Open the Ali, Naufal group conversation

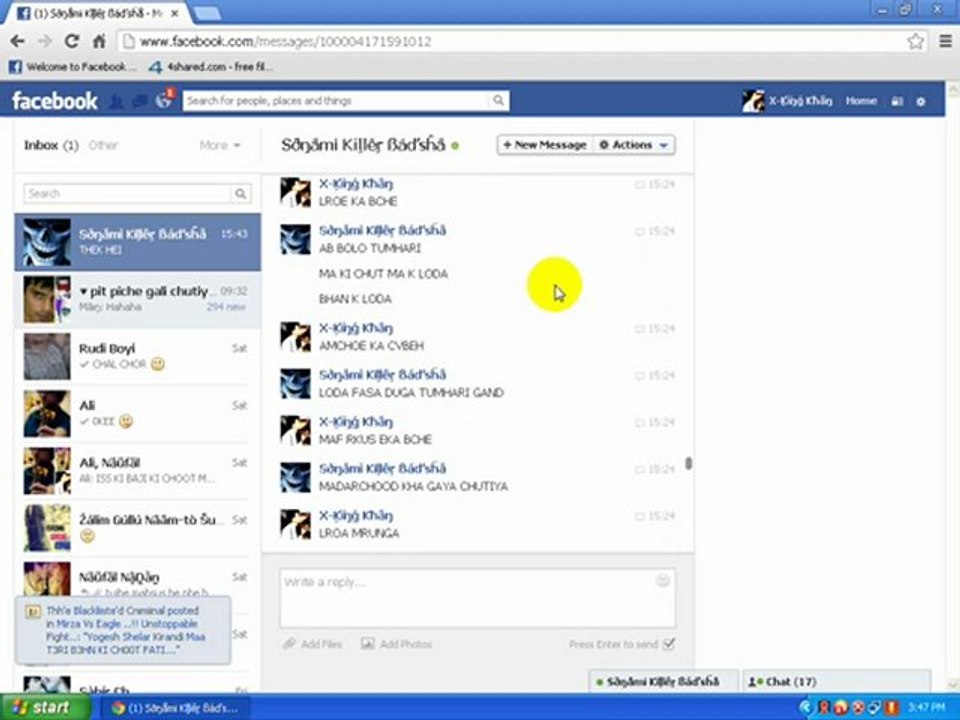[x=138, y=471]
